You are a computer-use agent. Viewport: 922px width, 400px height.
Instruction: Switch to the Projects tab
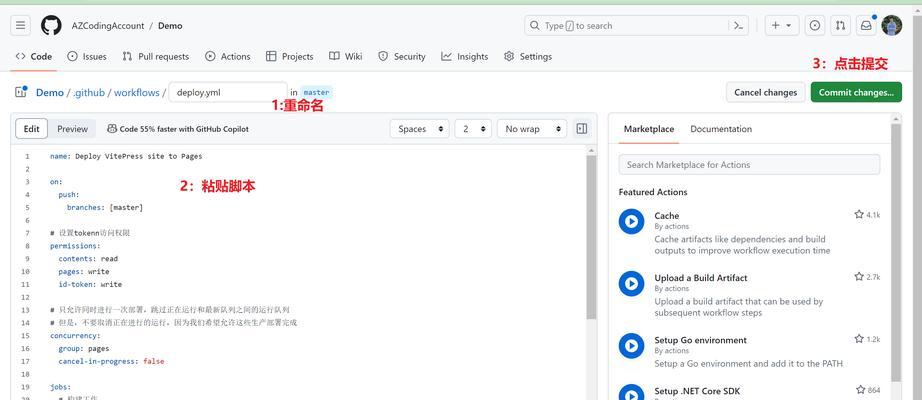click(289, 56)
